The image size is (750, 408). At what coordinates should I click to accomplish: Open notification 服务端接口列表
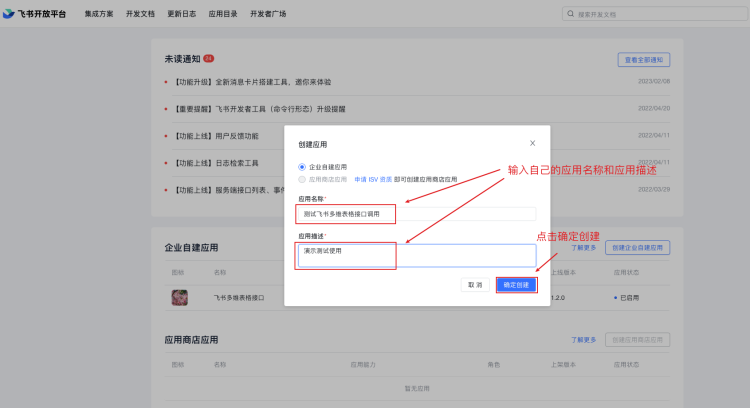[229, 190]
